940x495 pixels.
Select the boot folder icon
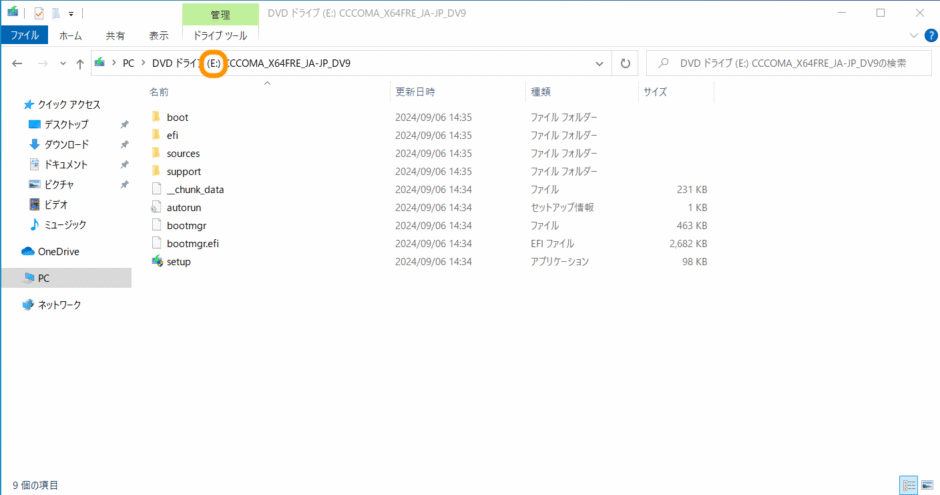tap(157, 117)
